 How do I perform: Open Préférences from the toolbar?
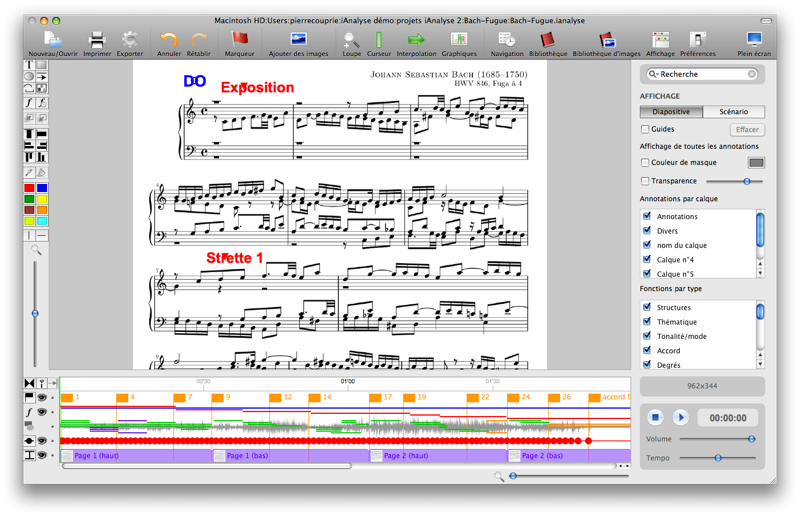pyautogui.click(x=697, y=40)
